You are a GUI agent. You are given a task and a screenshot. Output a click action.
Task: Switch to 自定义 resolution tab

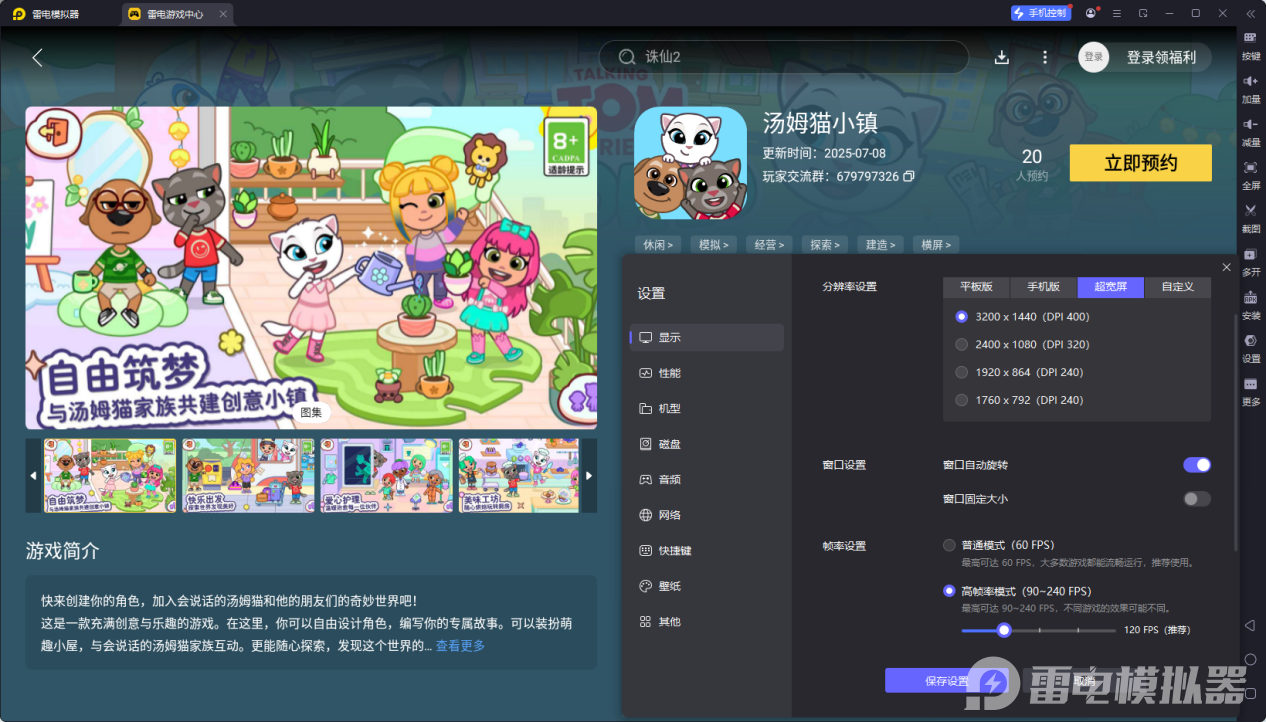1177,287
